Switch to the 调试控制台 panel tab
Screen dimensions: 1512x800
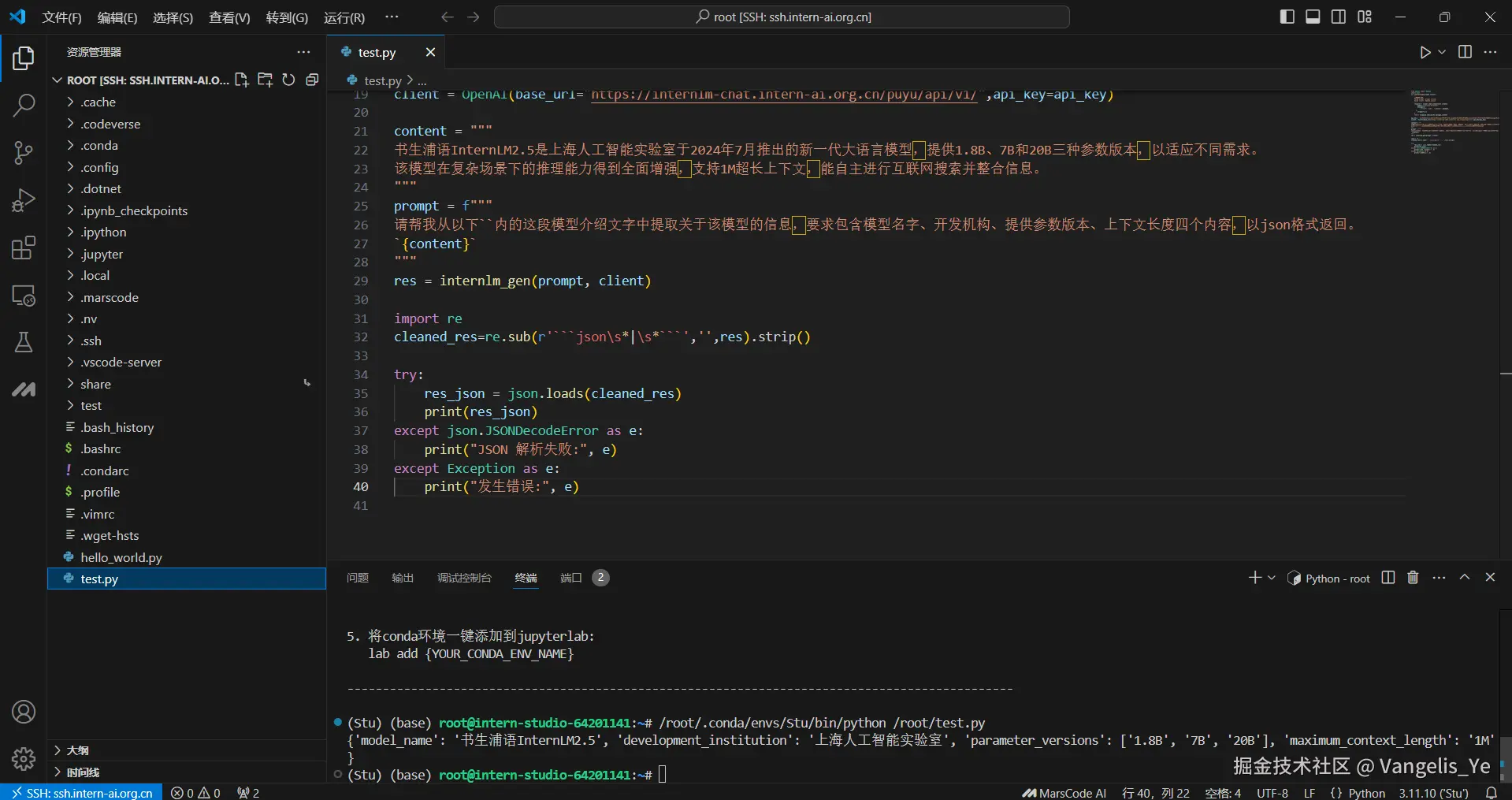tap(464, 578)
